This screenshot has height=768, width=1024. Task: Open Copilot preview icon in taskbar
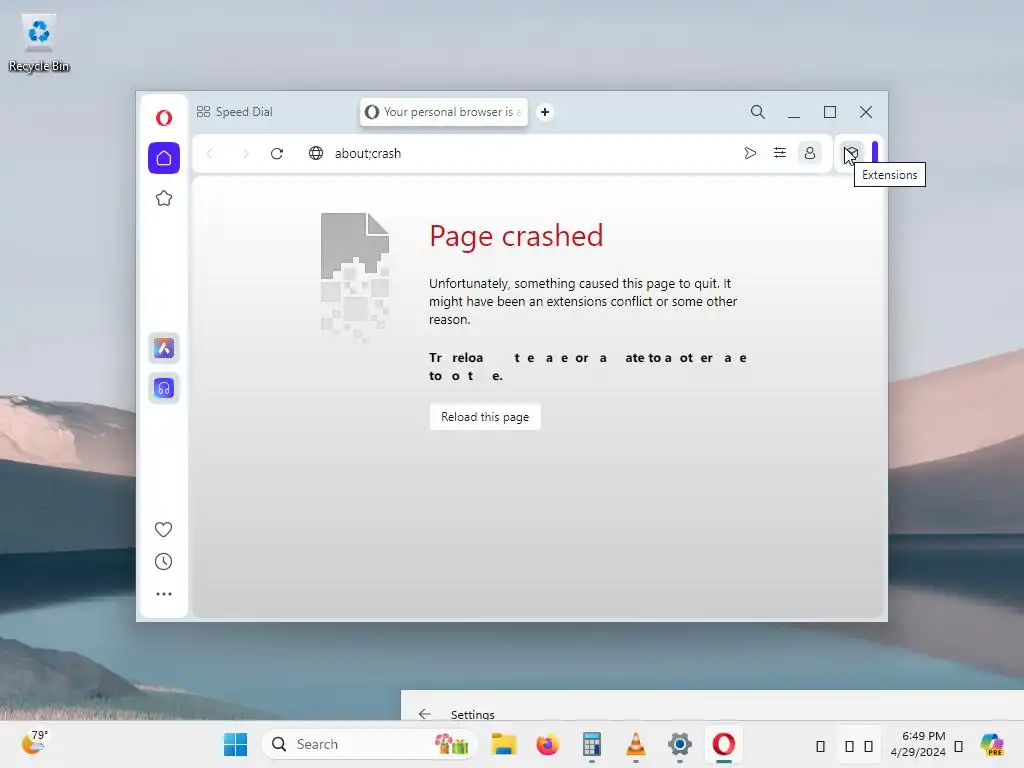(992, 744)
